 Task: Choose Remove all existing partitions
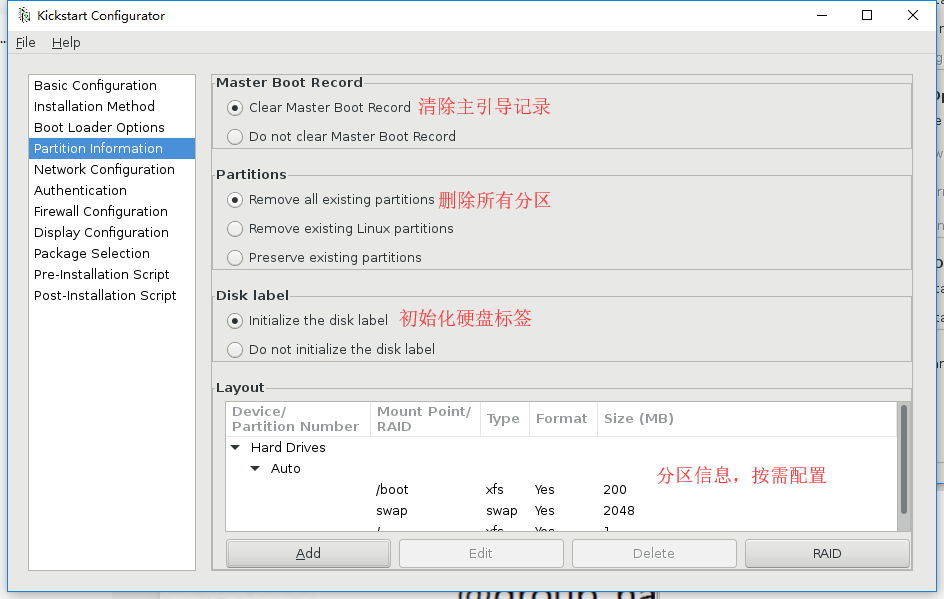(235, 200)
